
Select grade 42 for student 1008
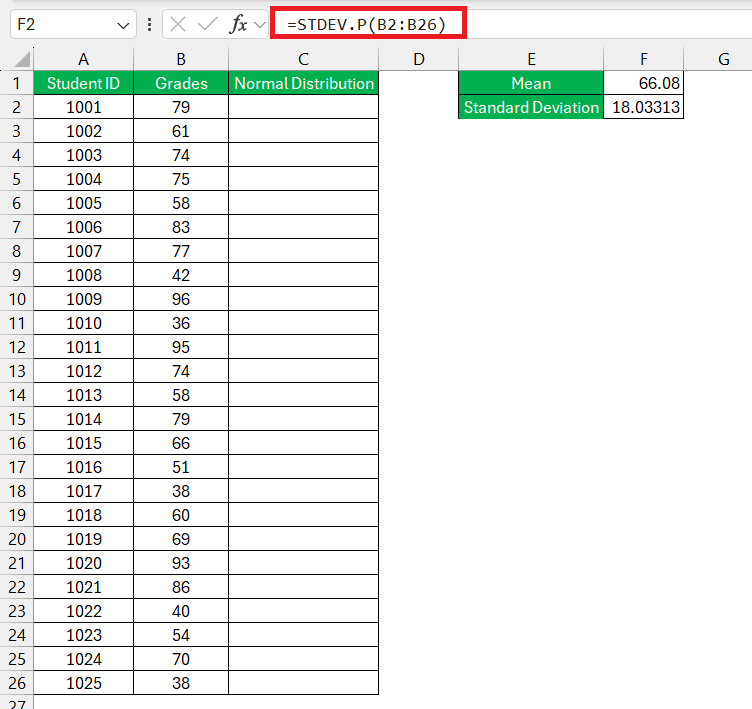pyautogui.click(x=181, y=275)
